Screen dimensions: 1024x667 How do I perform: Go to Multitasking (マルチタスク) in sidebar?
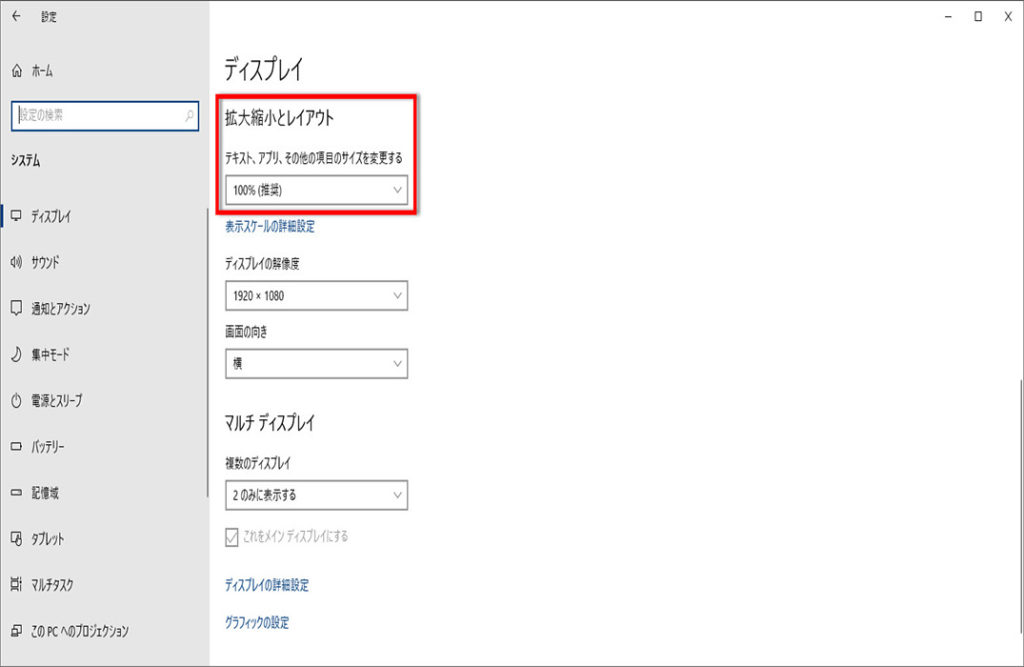click(x=52, y=585)
